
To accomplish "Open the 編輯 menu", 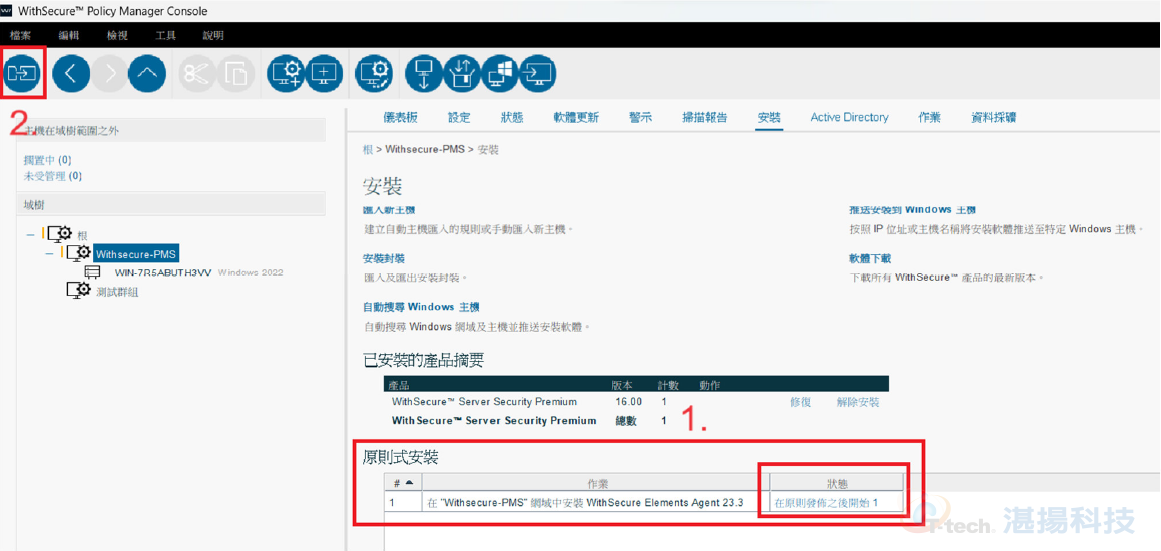I will [68, 36].
